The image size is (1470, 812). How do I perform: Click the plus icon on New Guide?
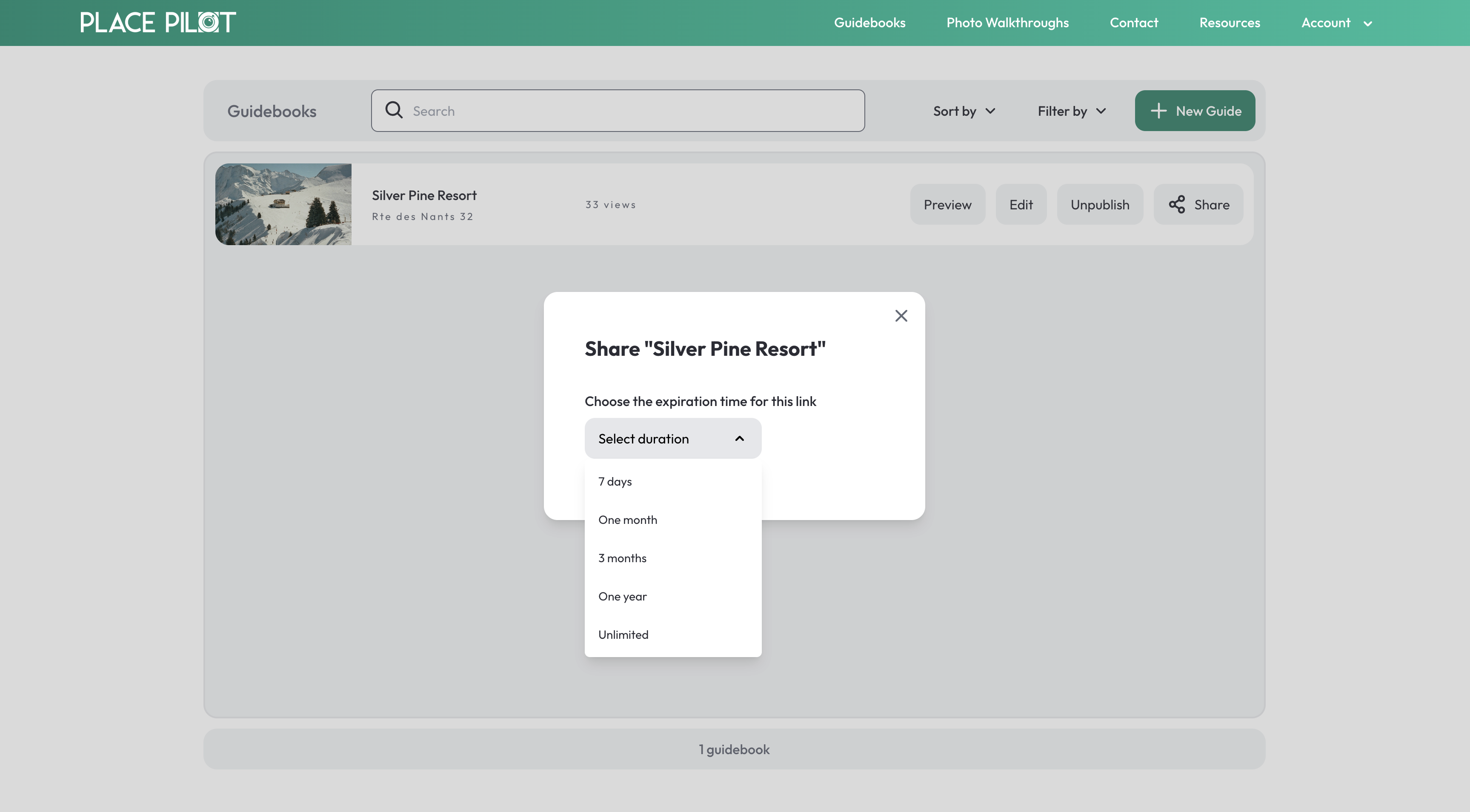pyautogui.click(x=1158, y=111)
